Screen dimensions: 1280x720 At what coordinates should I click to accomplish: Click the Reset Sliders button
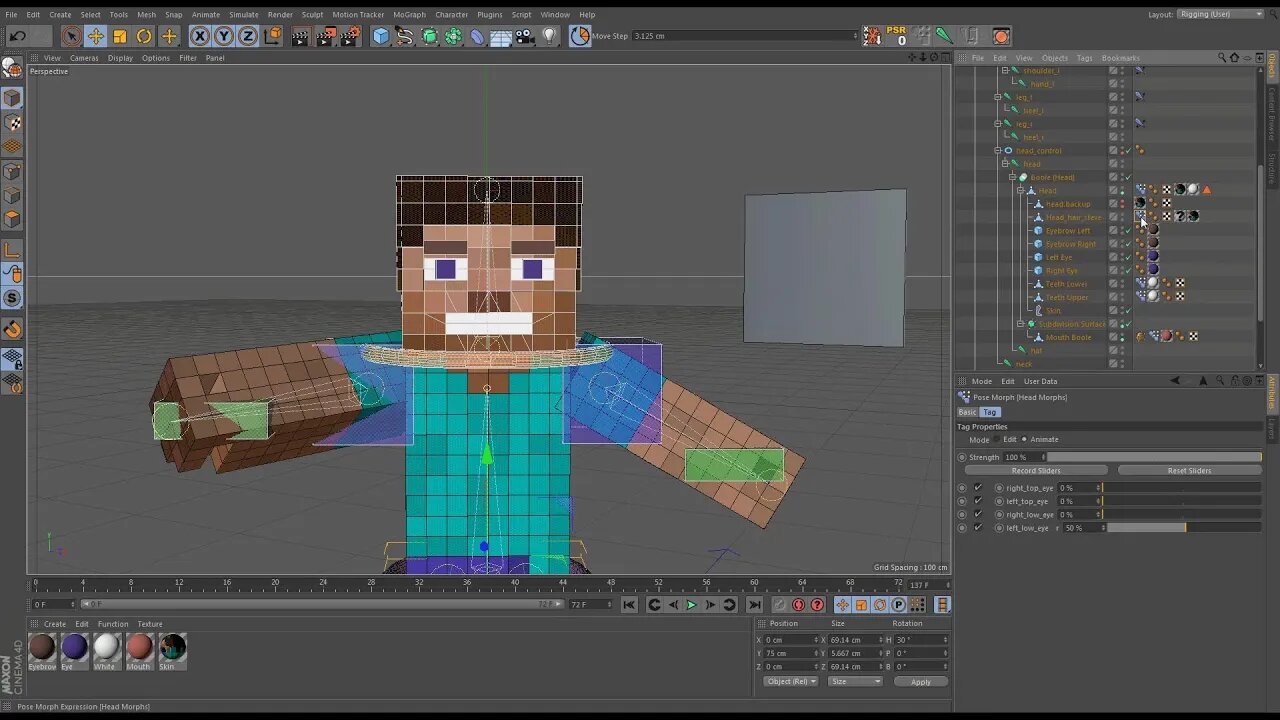(1189, 471)
